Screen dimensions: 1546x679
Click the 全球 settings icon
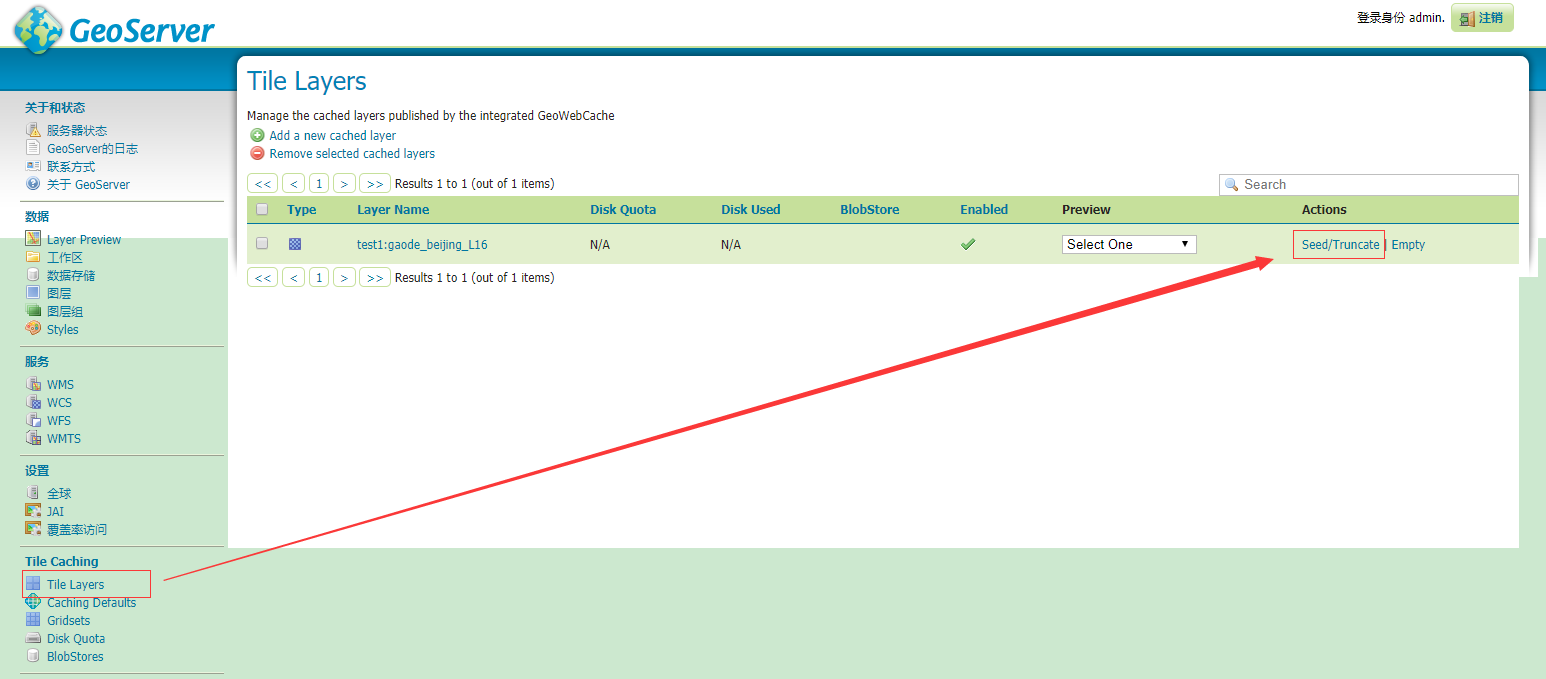[x=33, y=493]
